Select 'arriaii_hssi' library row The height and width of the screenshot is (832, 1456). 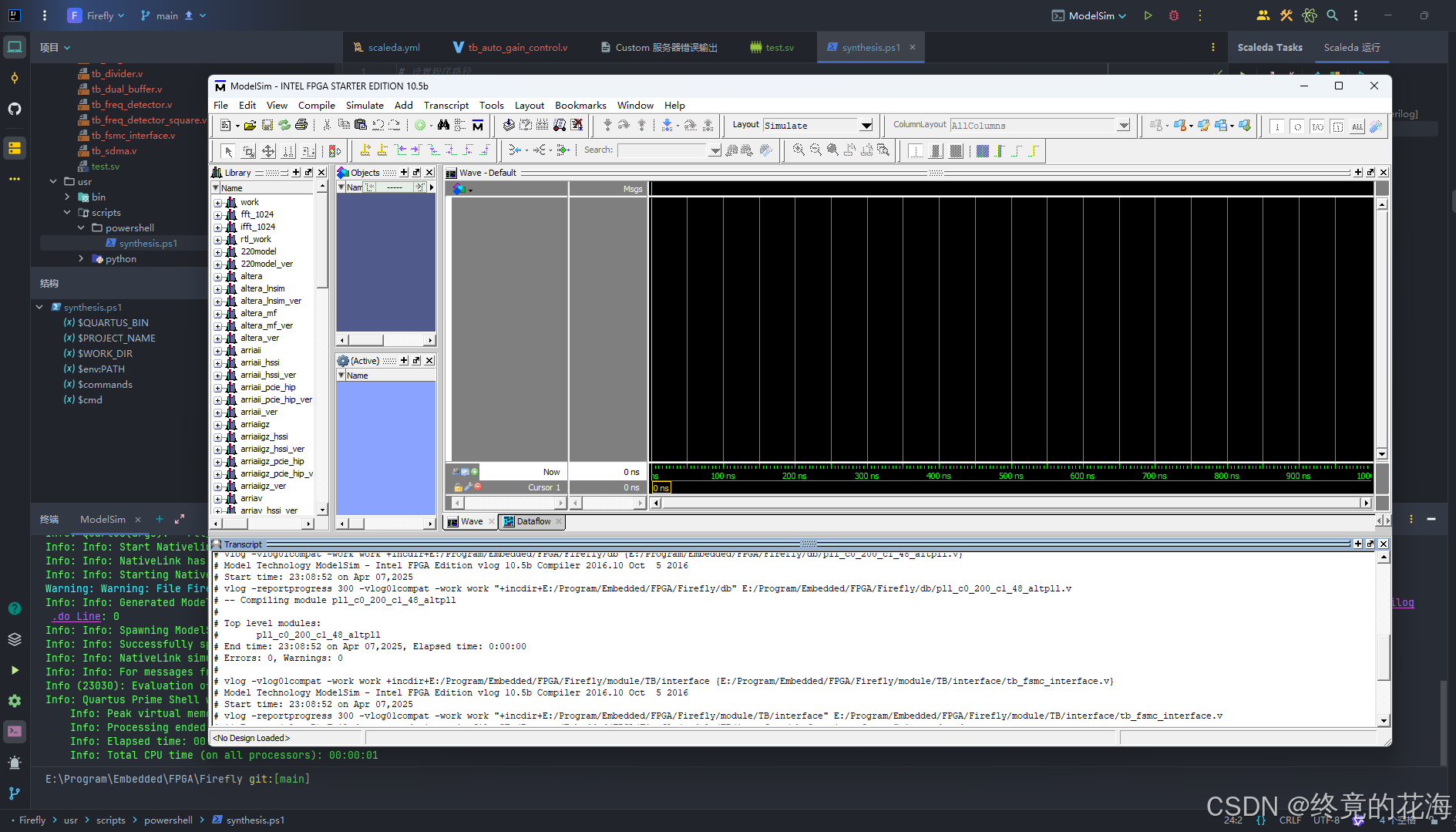pos(260,363)
